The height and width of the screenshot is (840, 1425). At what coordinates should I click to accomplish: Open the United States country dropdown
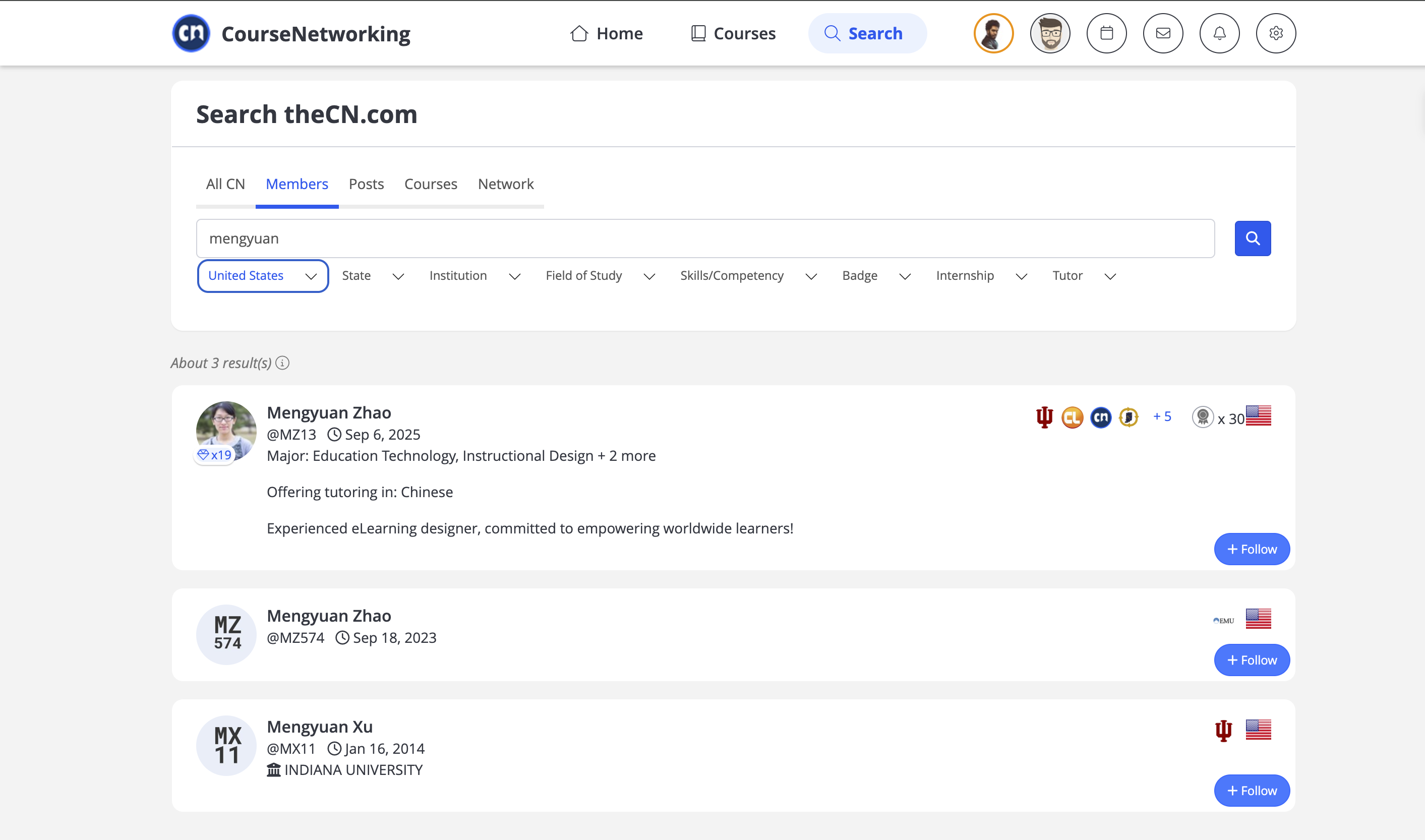tap(263, 276)
